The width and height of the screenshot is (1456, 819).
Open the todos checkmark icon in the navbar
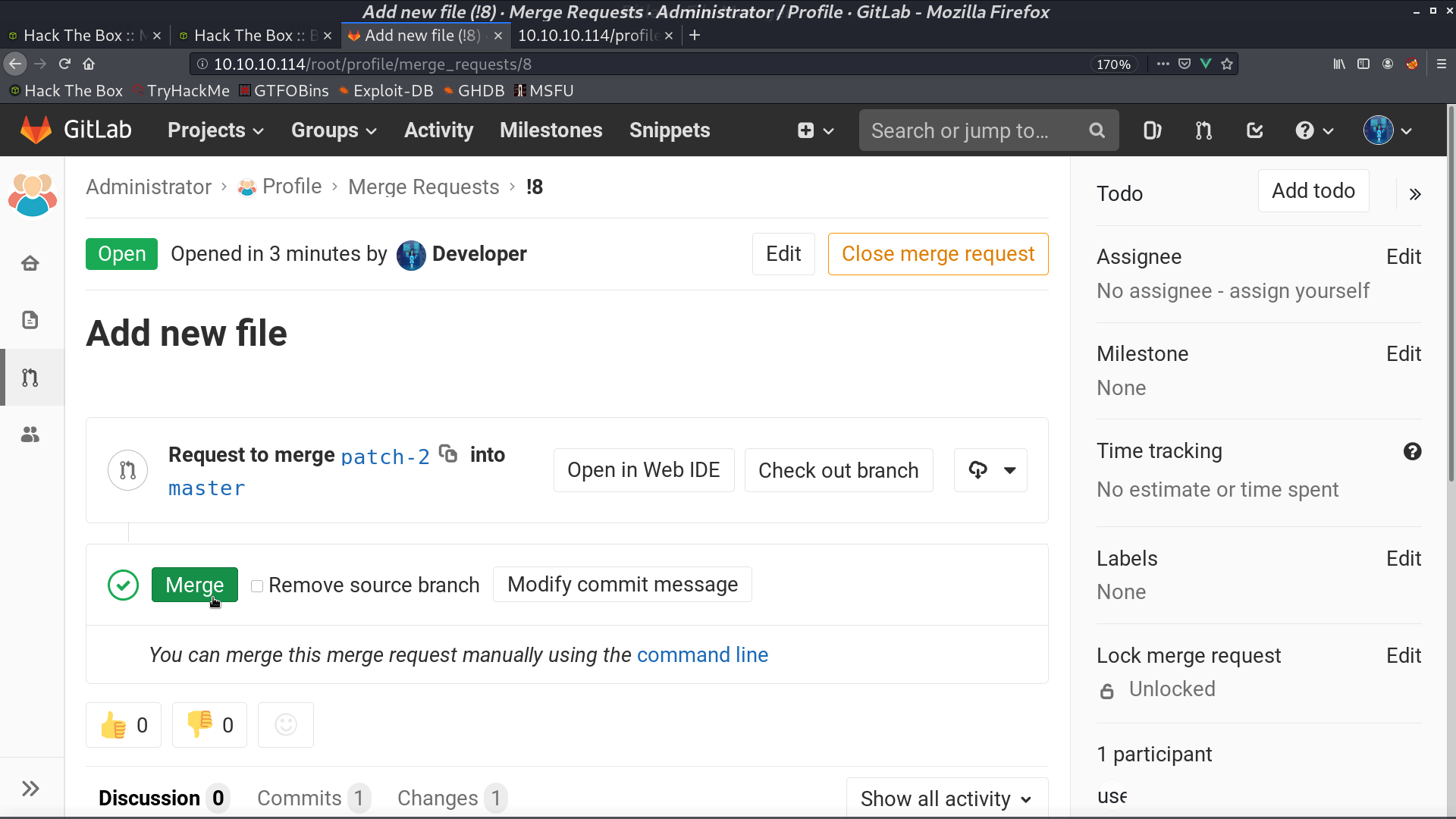click(x=1255, y=130)
